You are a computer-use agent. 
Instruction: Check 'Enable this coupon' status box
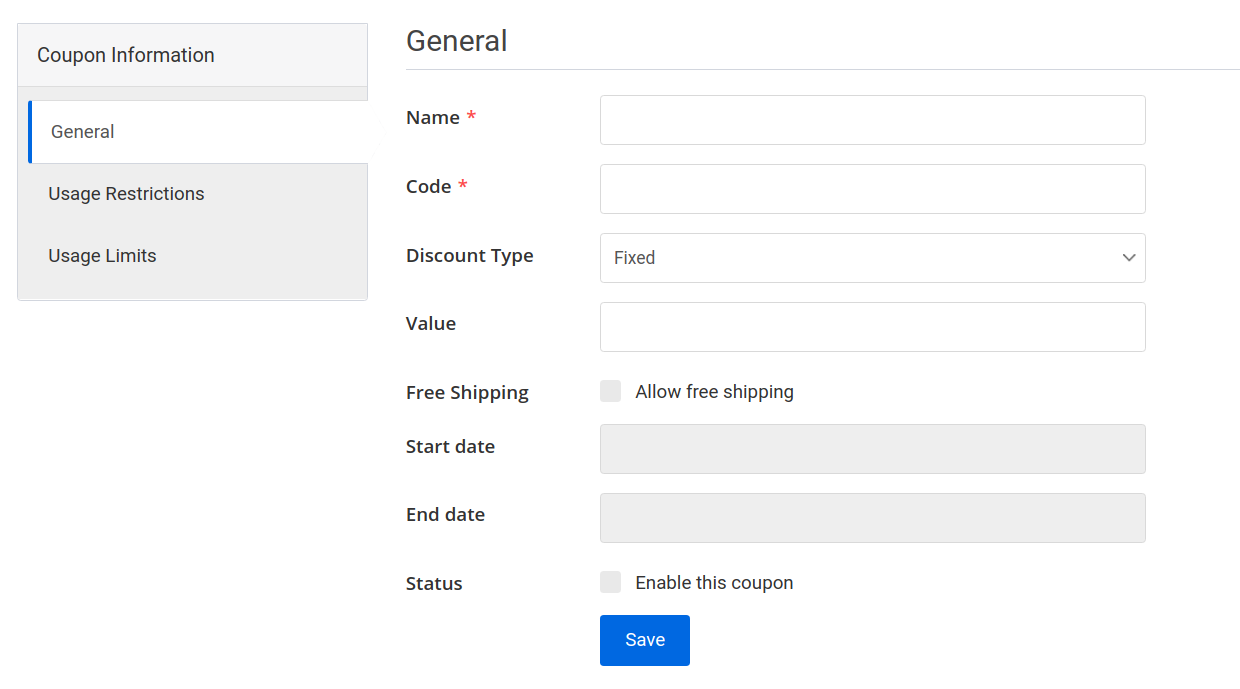pyautogui.click(x=610, y=582)
